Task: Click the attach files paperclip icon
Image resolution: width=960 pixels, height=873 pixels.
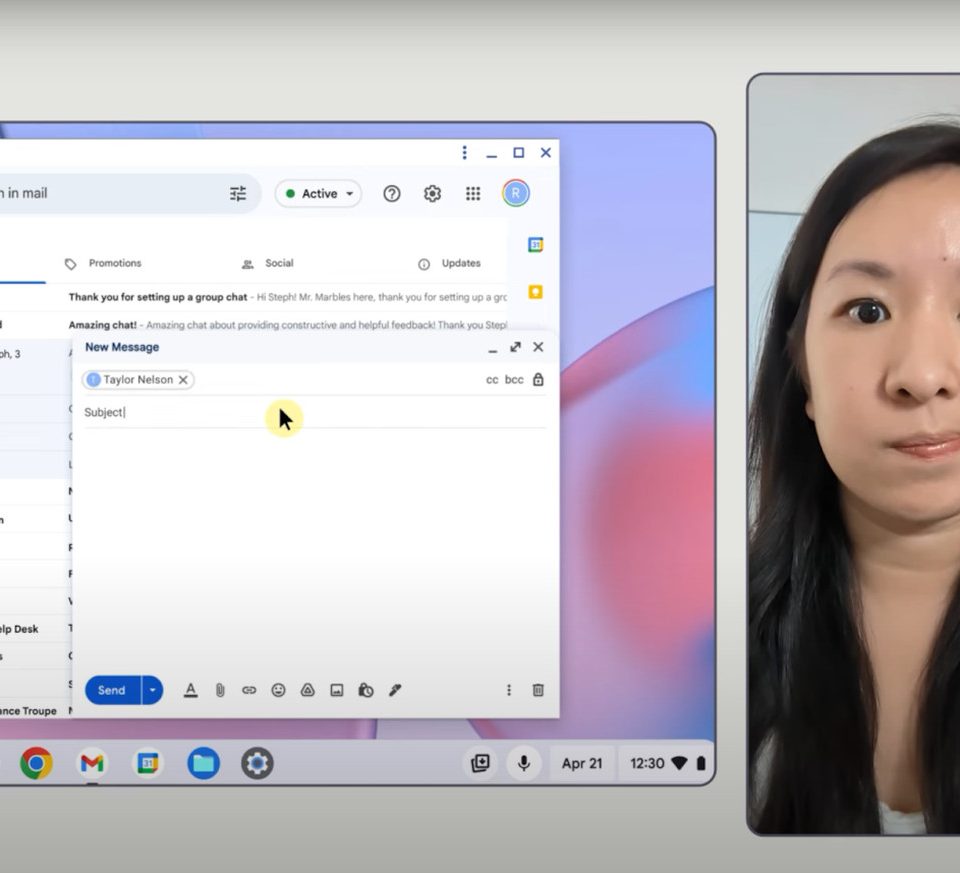Action: pyautogui.click(x=220, y=690)
